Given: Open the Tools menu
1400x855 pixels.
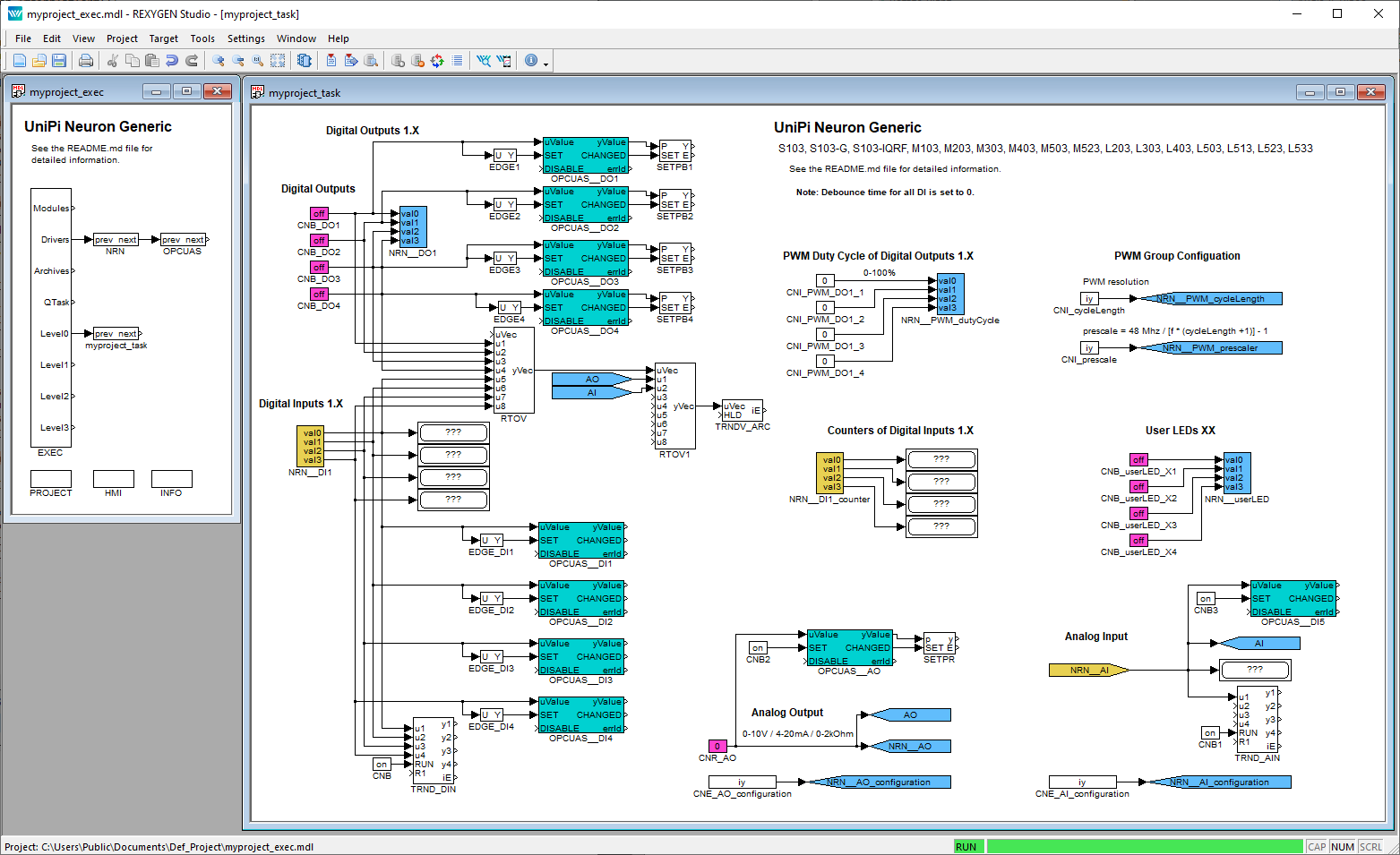Looking at the screenshot, I should (202, 38).
